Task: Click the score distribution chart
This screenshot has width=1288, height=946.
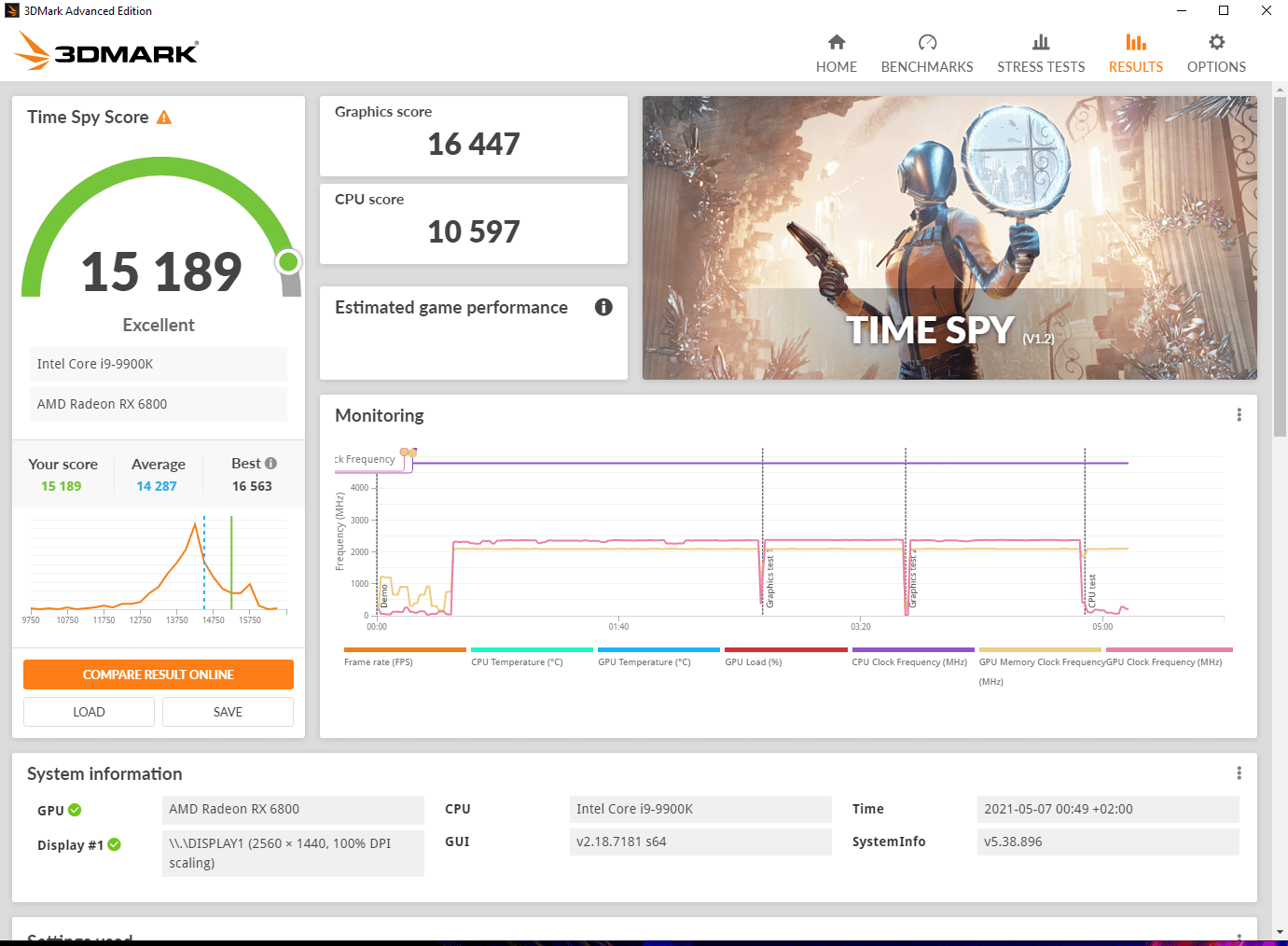Action: pos(159,571)
